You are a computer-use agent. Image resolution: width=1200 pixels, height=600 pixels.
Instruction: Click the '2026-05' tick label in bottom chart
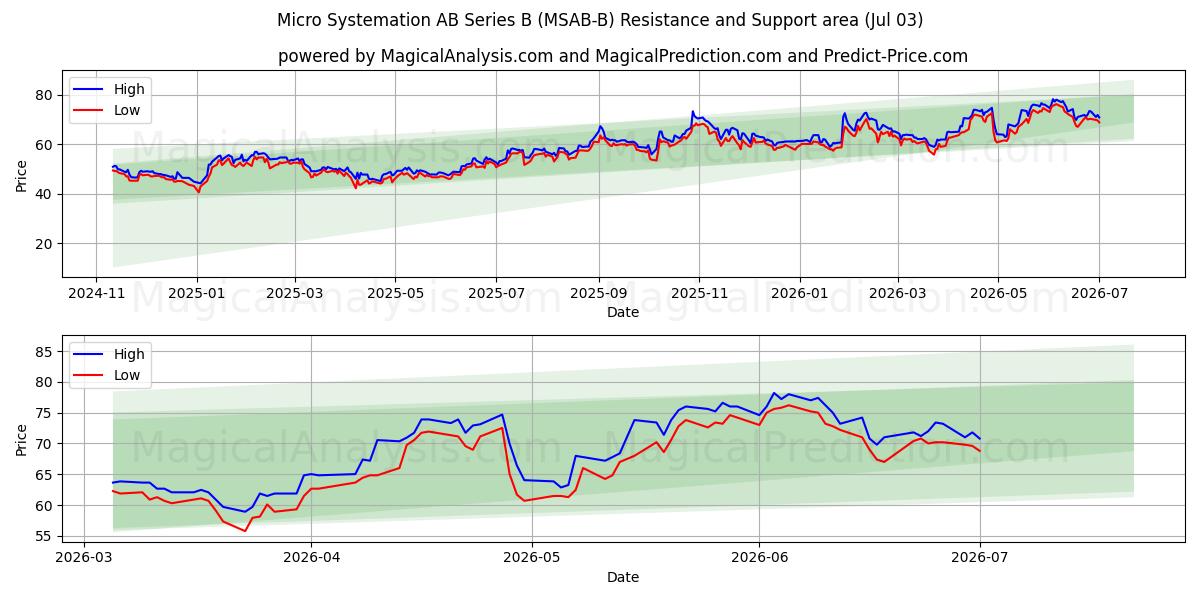pyautogui.click(x=531, y=559)
